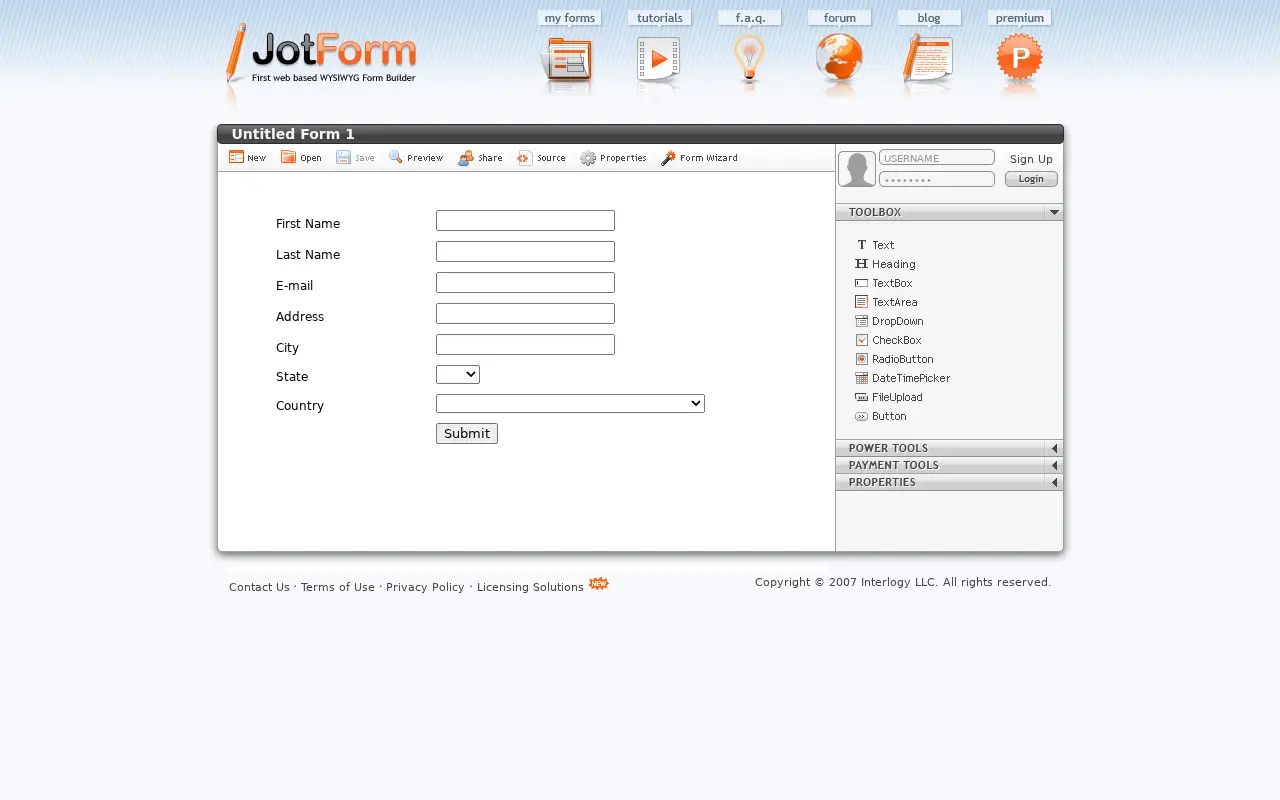Expand the Payment Tools panel
Image resolution: width=1280 pixels, height=800 pixels.
pos(1054,465)
